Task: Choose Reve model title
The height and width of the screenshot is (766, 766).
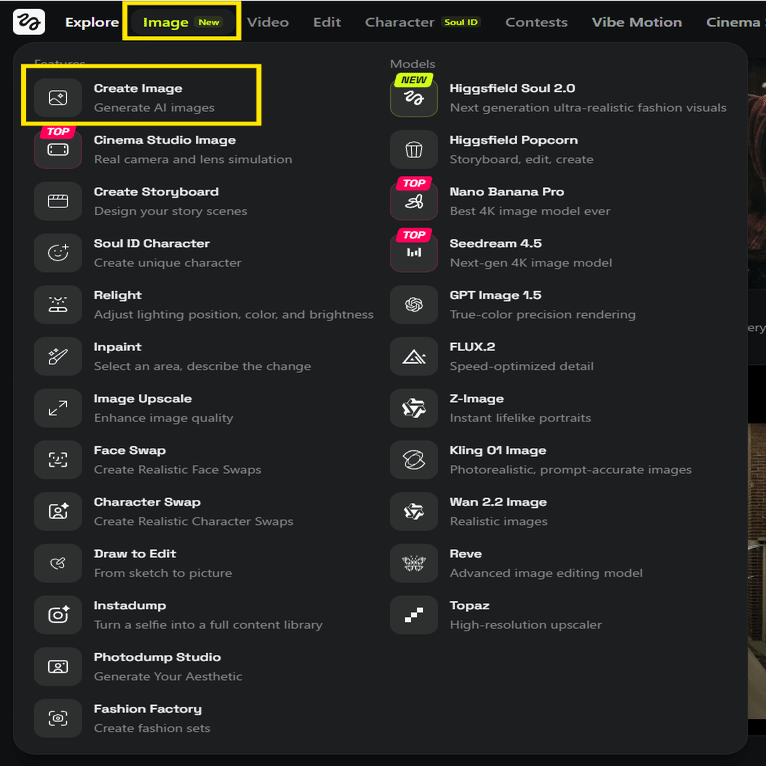Action: [466, 554]
